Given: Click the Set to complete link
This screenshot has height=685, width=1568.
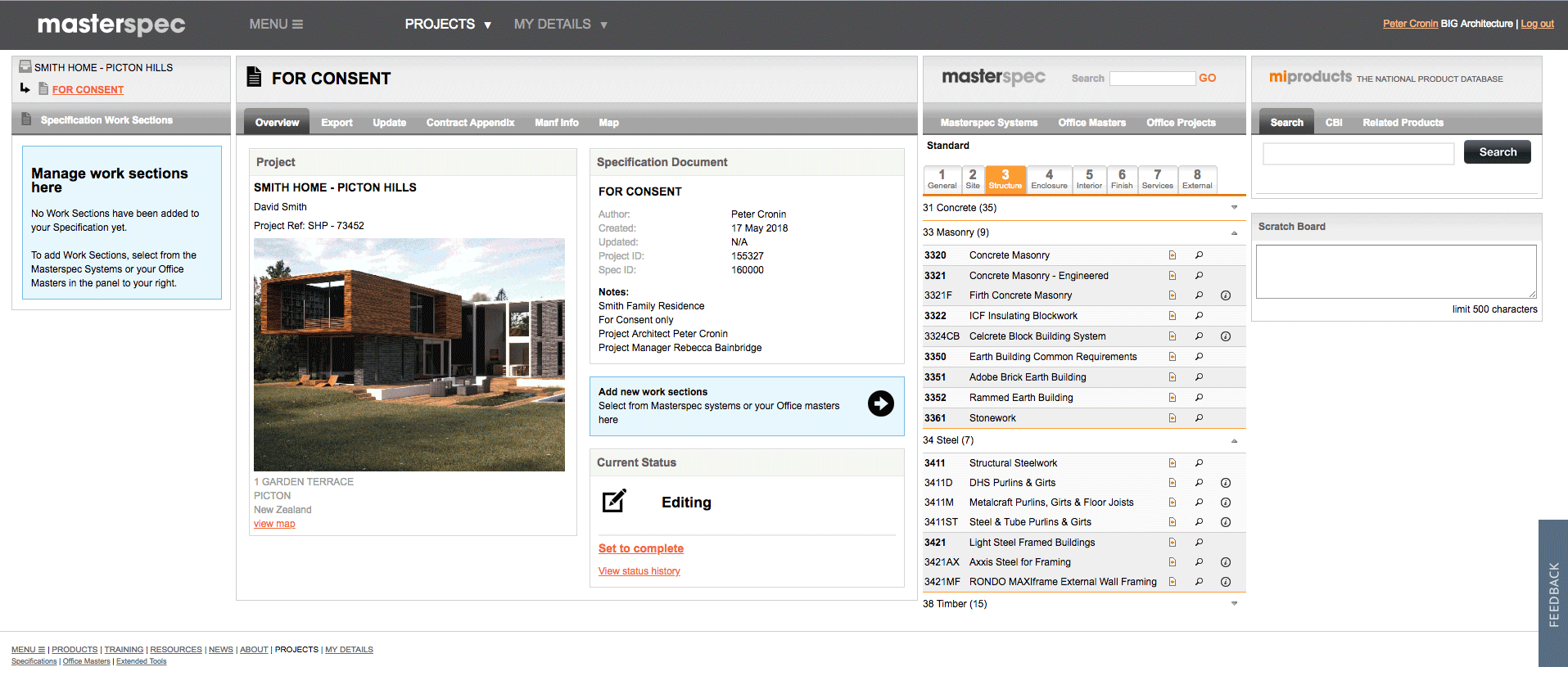Looking at the screenshot, I should click(x=640, y=548).
